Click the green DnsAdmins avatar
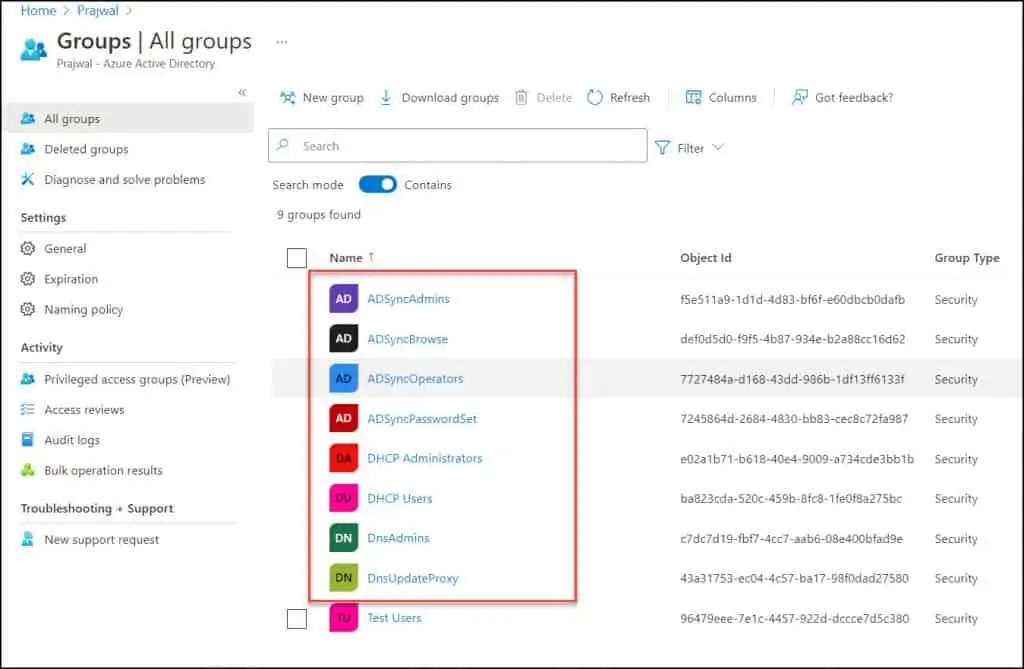The width and height of the screenshot is (1024, 669). (x=344, y=538)
